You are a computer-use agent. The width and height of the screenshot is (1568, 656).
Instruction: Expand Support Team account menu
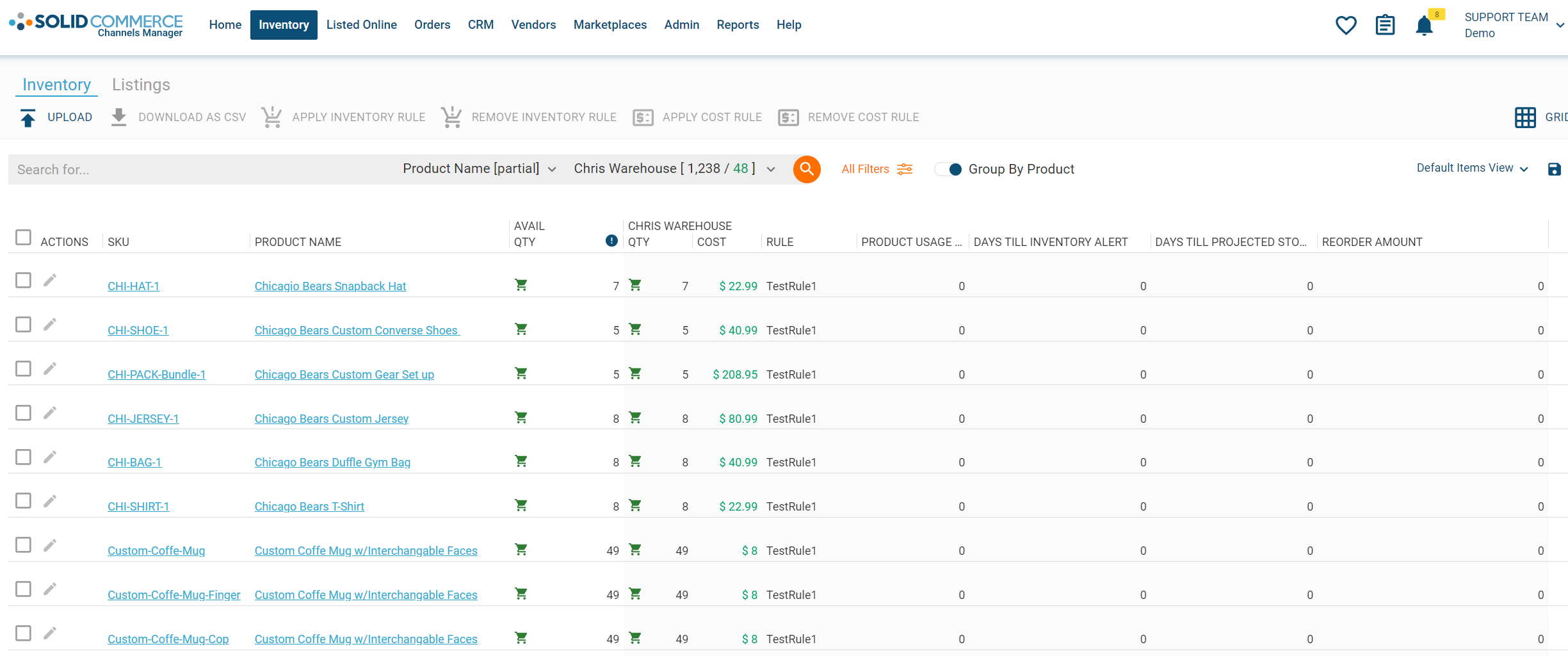1514,25
